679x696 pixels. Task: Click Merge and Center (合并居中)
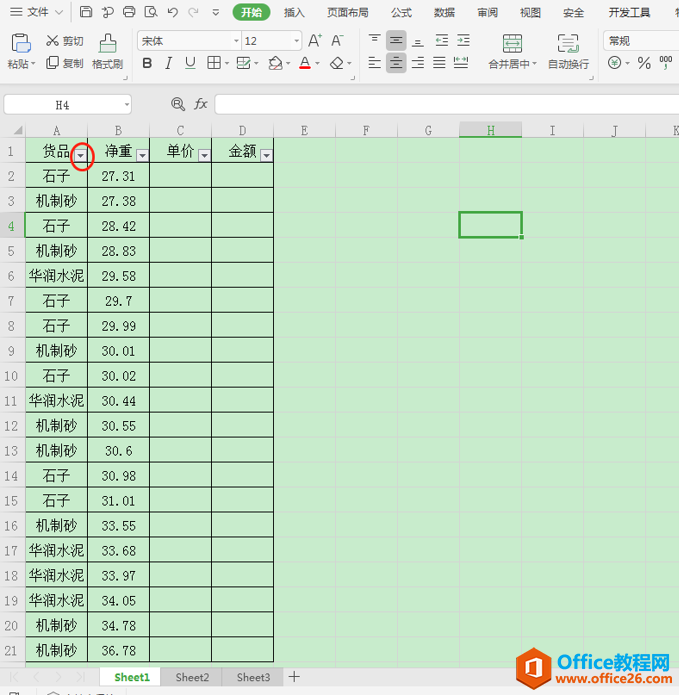coord(512,51)
